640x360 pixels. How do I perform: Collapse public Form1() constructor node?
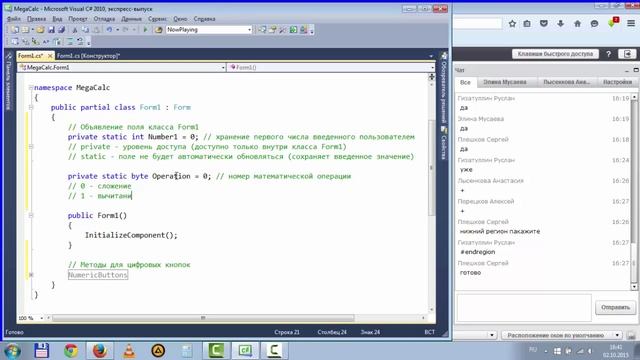pyautogui.click(x=31, y=215)
